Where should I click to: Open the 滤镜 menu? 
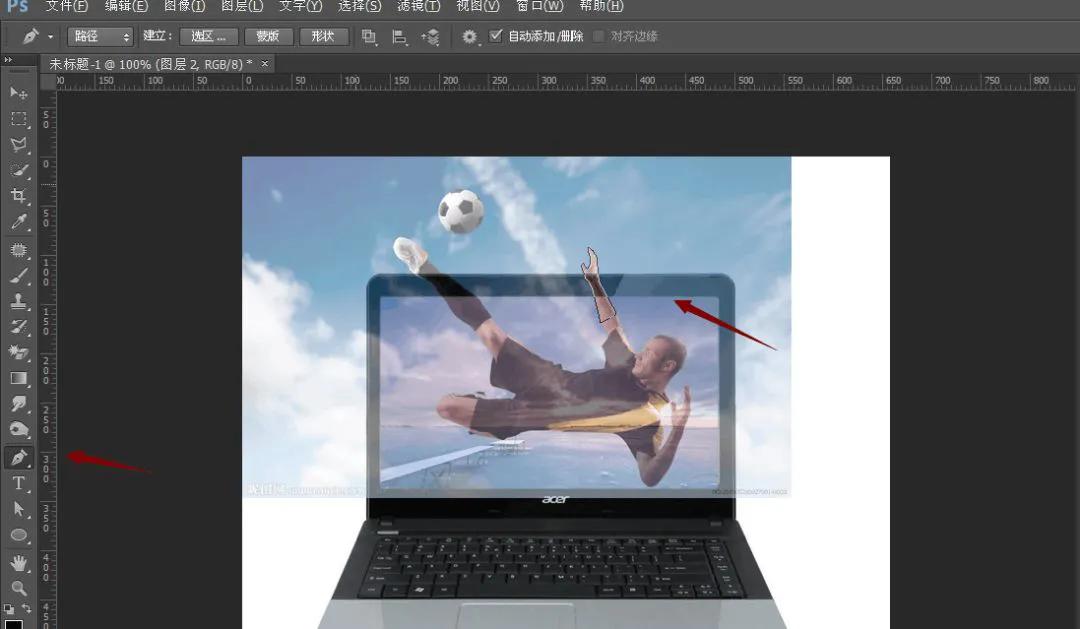tap(419, 7)
